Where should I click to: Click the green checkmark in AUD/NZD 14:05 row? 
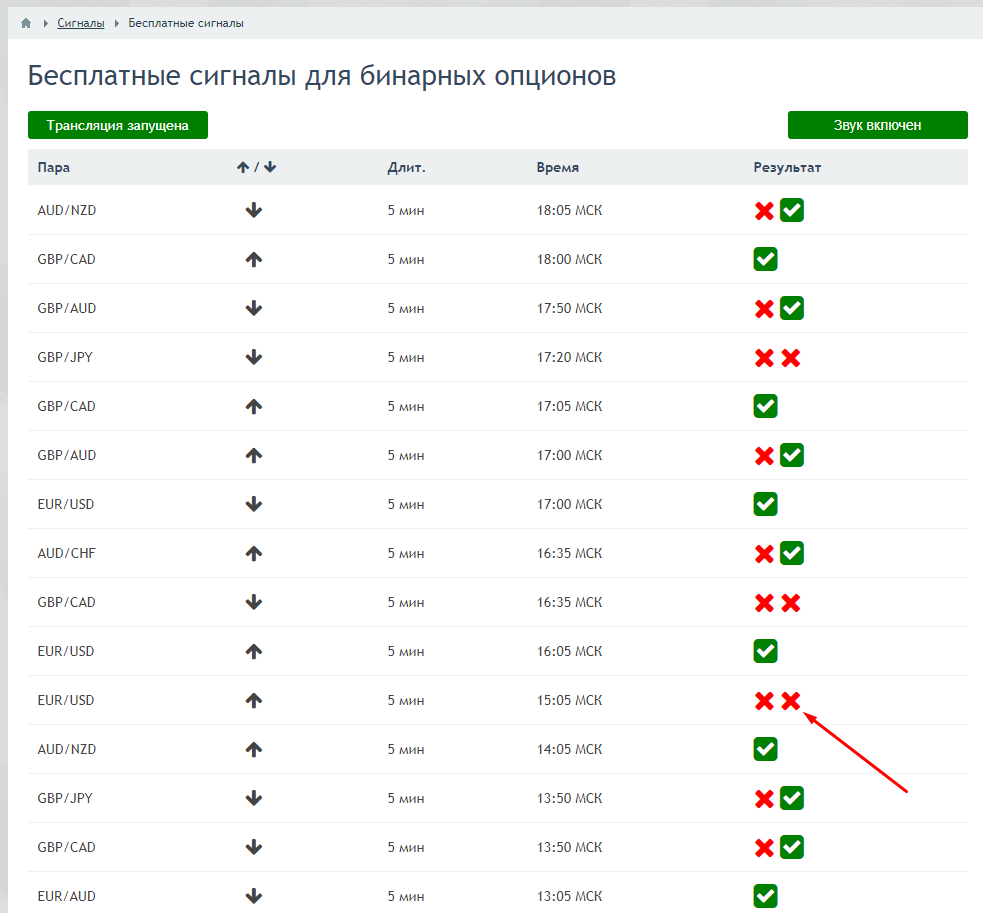[765, 749]
